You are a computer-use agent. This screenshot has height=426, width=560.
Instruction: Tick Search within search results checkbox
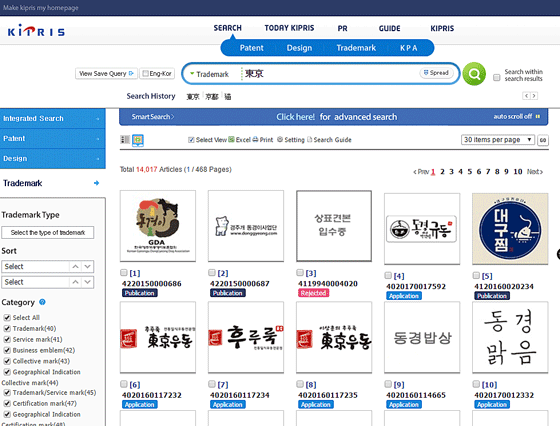(496, 77)
